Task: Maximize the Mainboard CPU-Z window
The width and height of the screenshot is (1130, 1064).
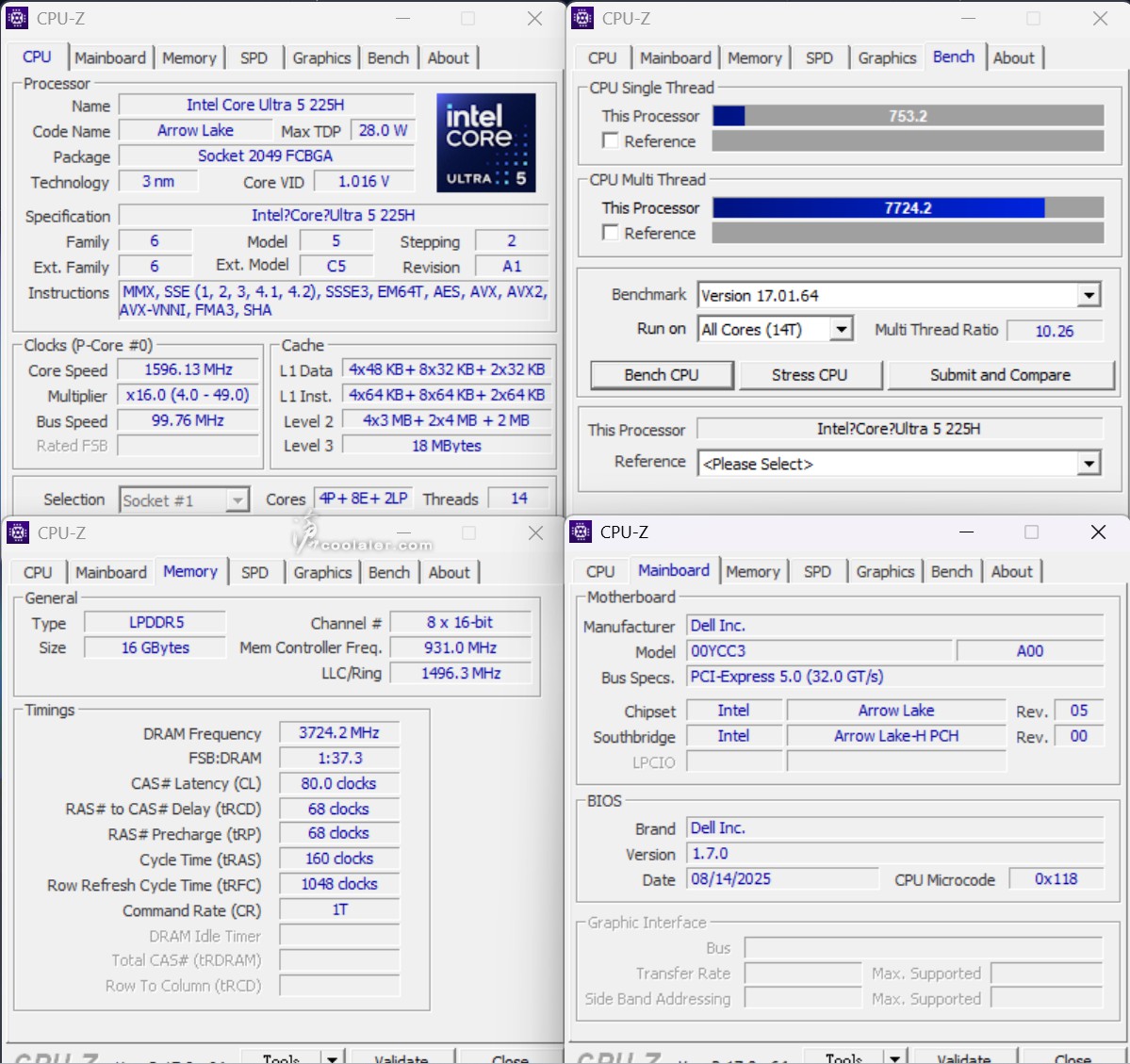Action: 1031,532
